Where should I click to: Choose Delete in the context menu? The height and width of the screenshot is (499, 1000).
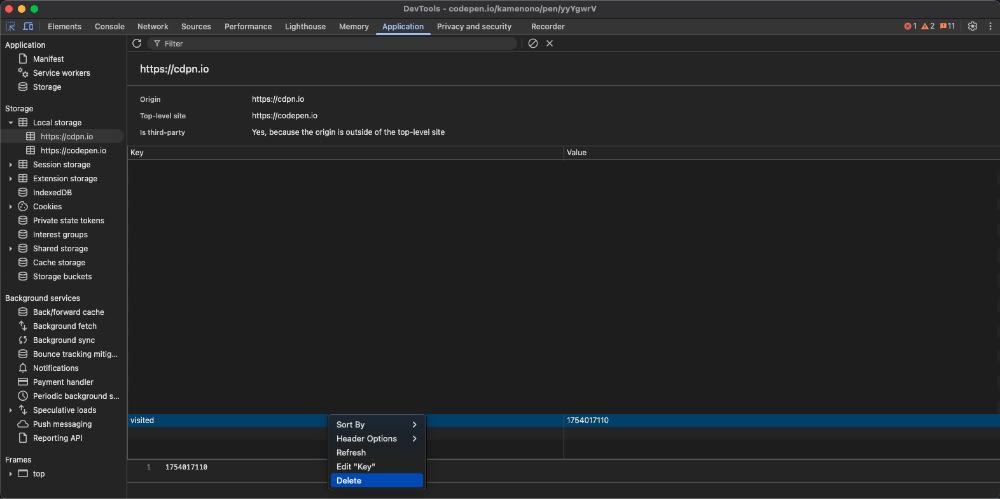(377, 481)
